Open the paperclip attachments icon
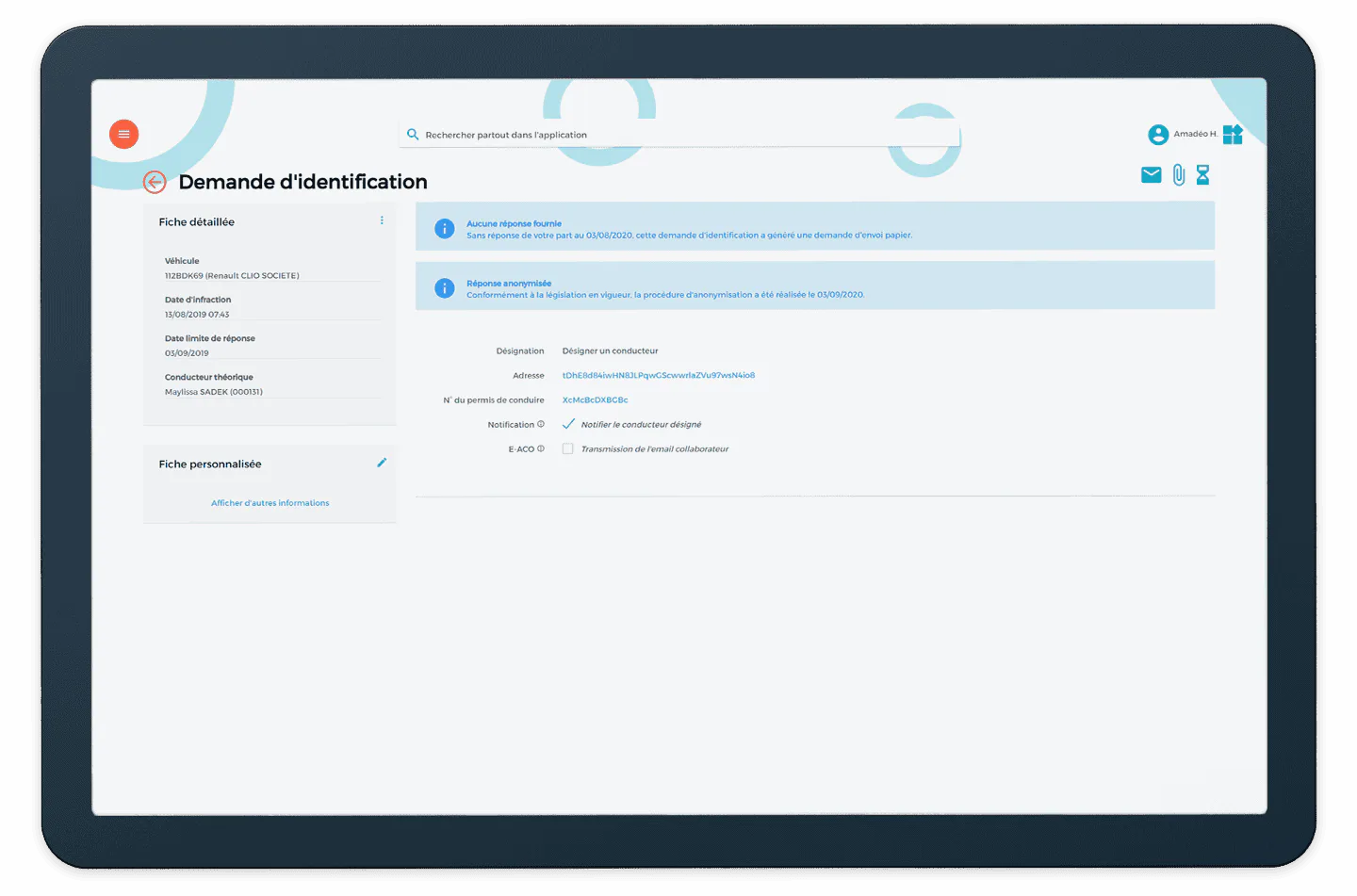 pyautogui.click(x=1178, y=174)
